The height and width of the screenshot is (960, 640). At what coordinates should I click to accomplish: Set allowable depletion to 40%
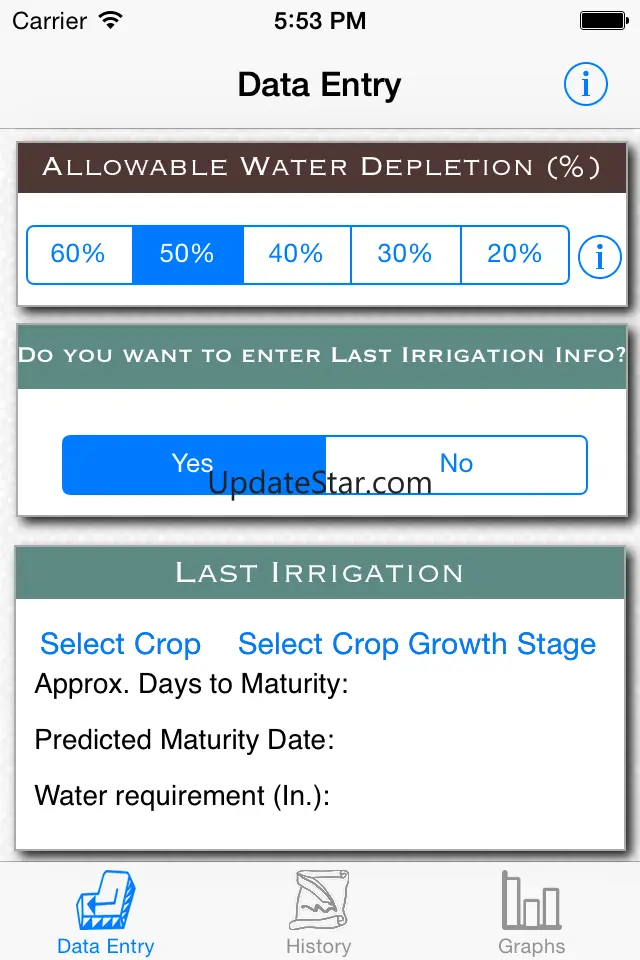(x=296, y=254)
